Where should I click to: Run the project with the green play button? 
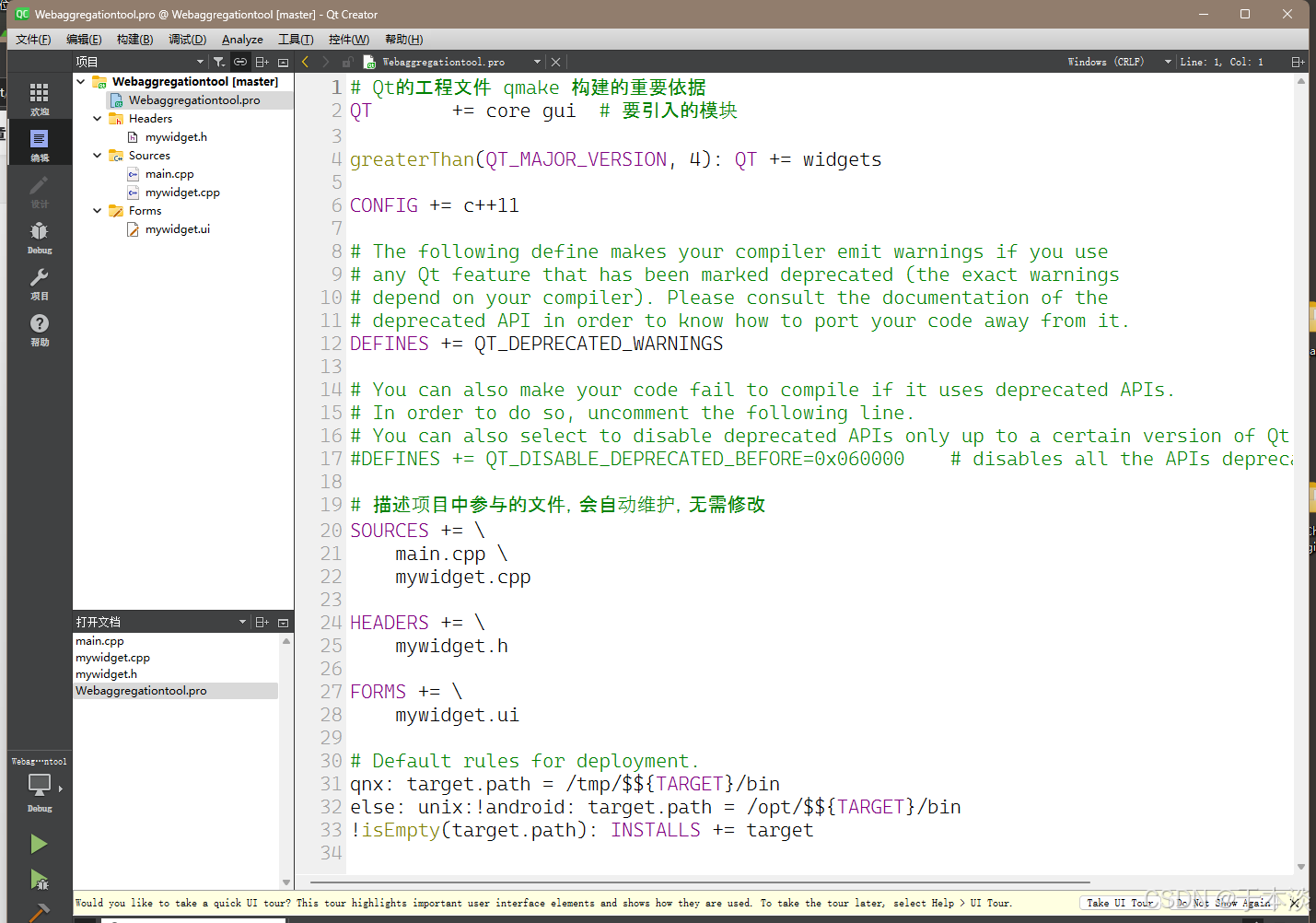(x=39, y=844)
